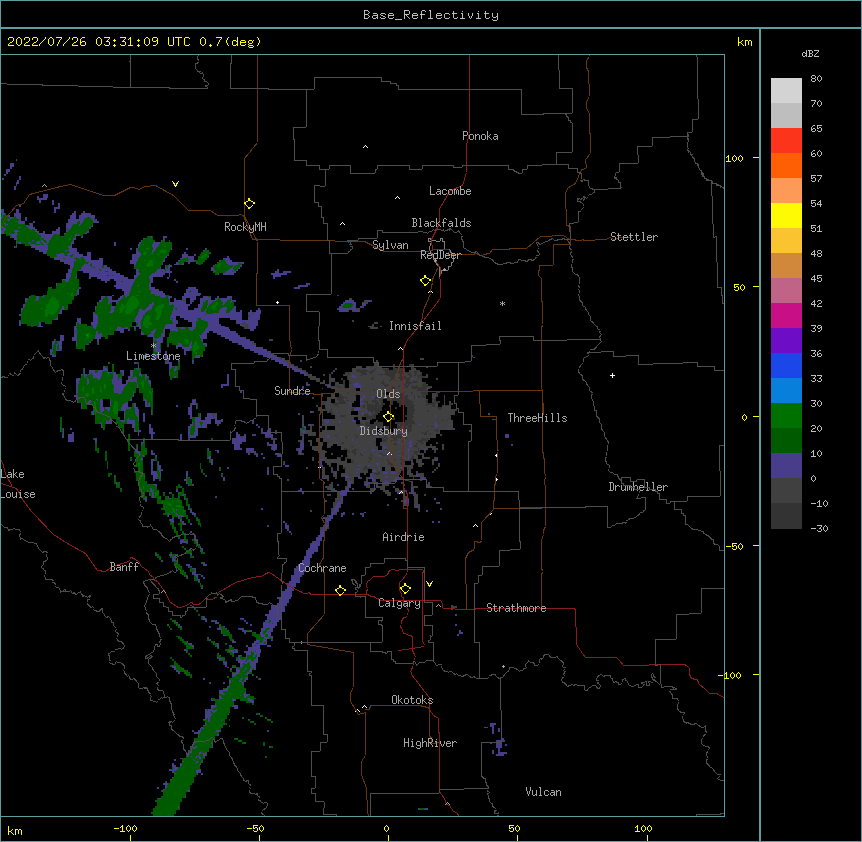Click the pink 42–45 dBZ legend swatch
Screen dimensions: 862x842
point(786,291)
